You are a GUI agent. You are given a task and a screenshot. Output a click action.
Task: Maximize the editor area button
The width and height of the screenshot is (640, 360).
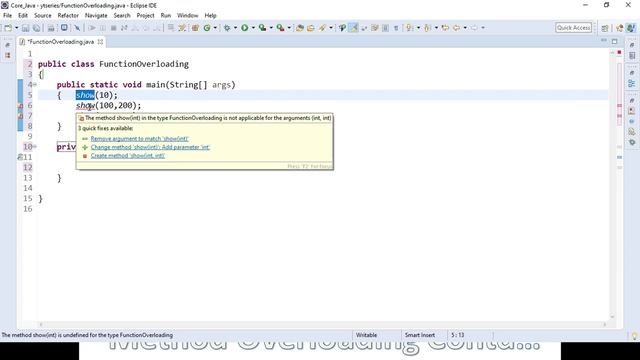pyautogui.click(x=615, y=41)
